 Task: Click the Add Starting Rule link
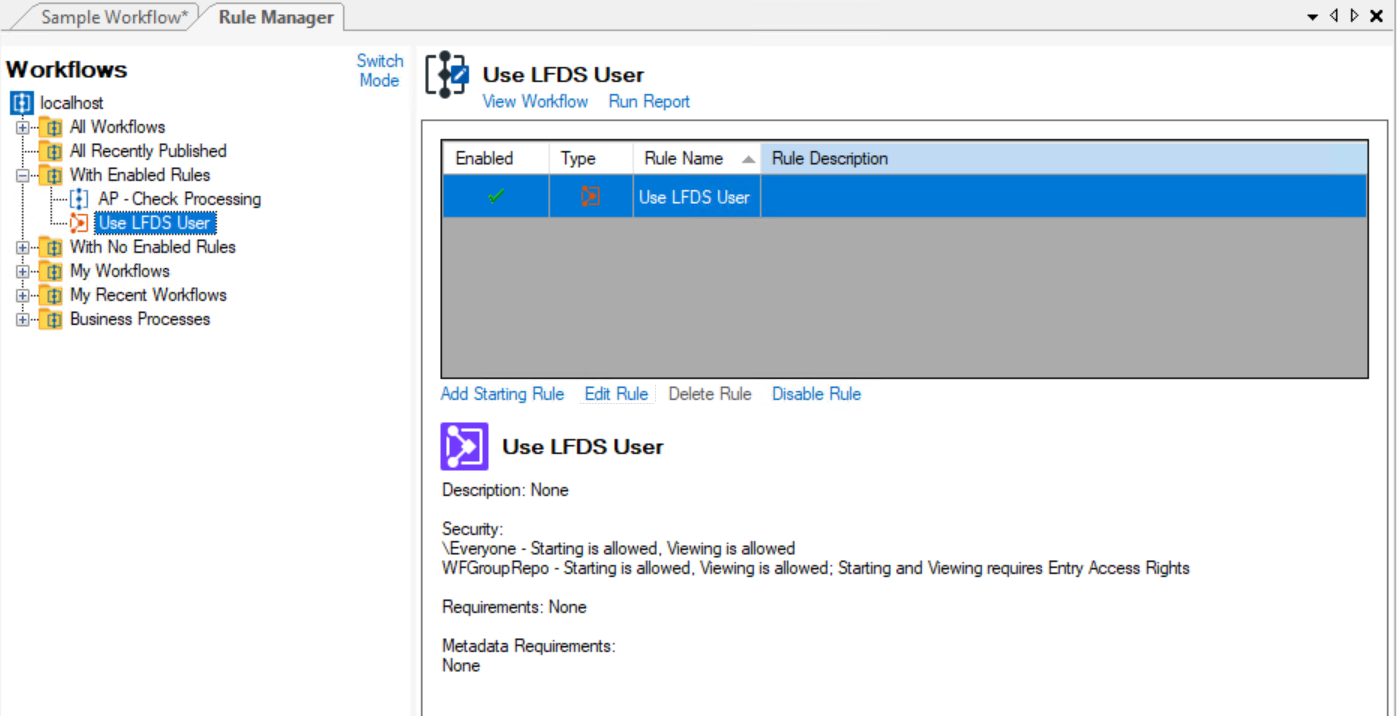click(x=502, y=394)
